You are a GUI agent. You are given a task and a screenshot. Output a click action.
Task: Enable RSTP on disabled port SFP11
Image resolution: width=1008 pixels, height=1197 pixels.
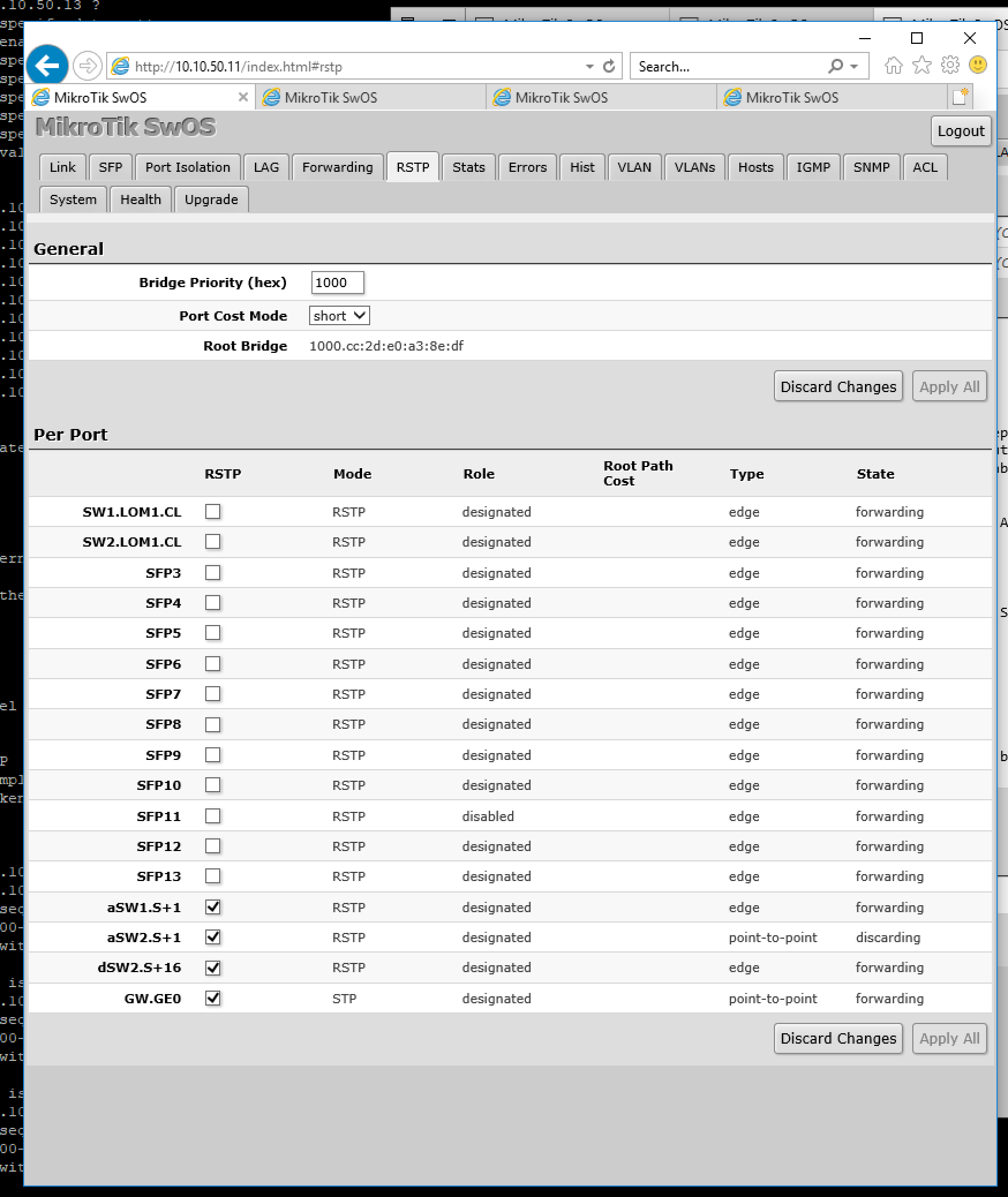213,816
